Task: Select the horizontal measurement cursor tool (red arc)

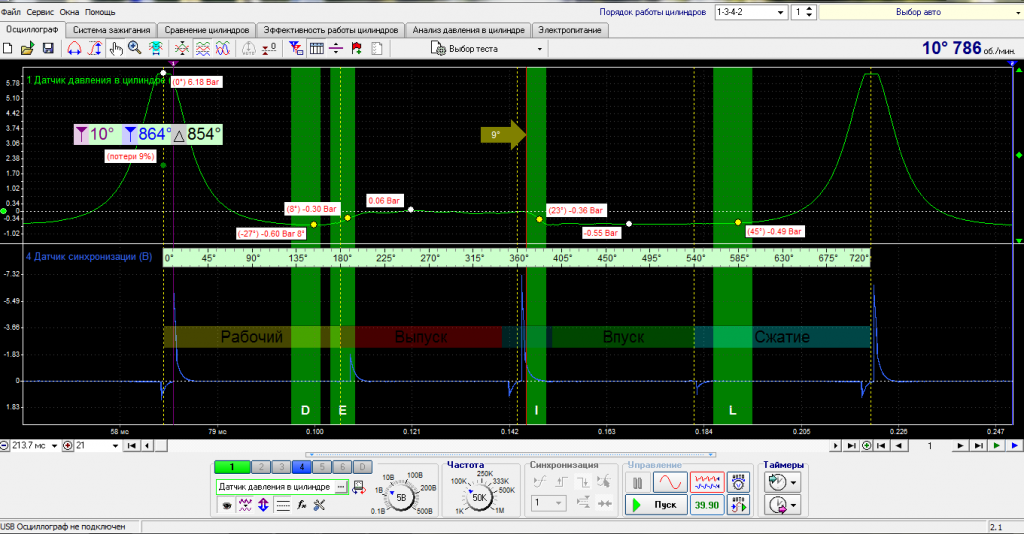Action: tap(74, 48)
